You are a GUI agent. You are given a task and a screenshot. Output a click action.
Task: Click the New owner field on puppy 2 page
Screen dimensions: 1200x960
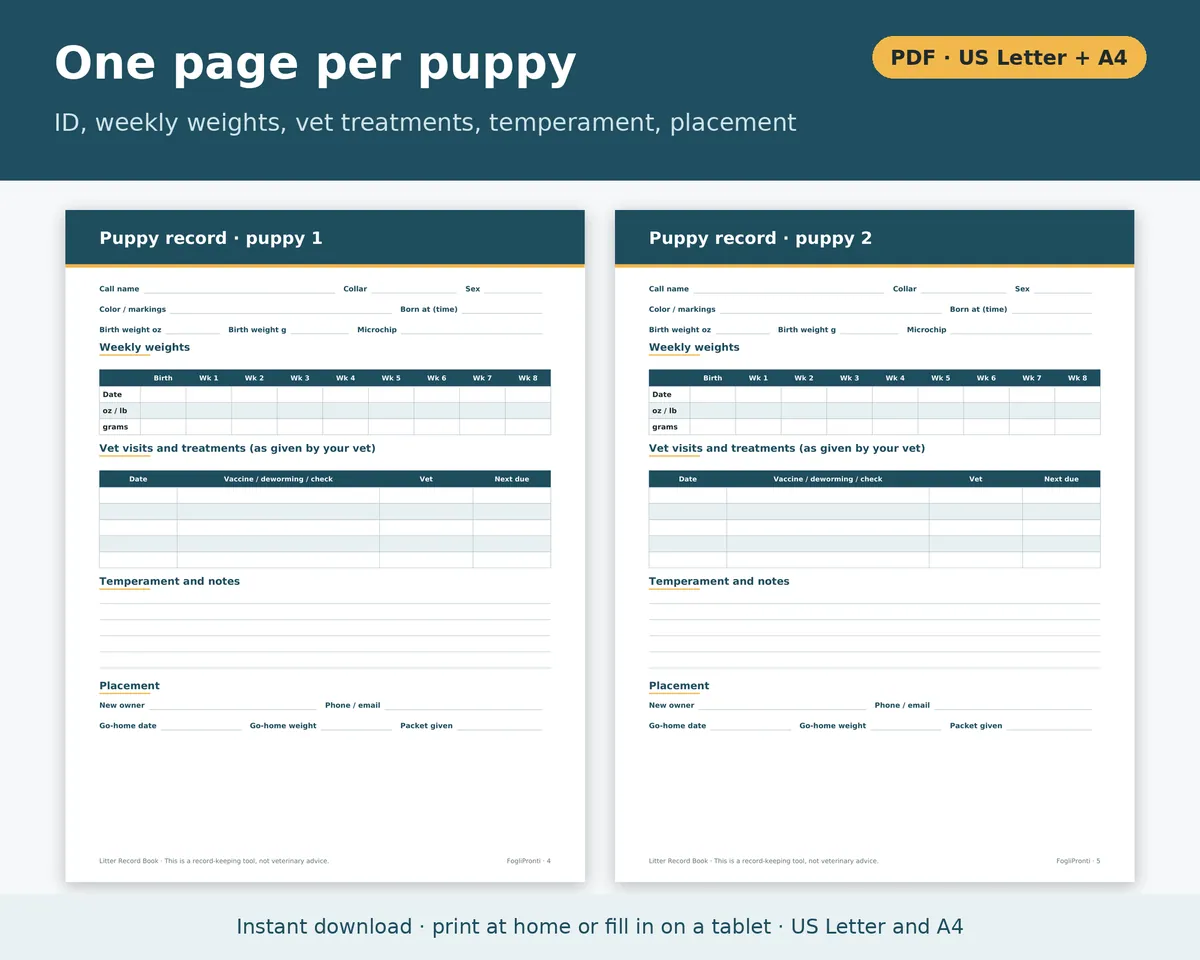pyautogui.click(x=783, y=705)
